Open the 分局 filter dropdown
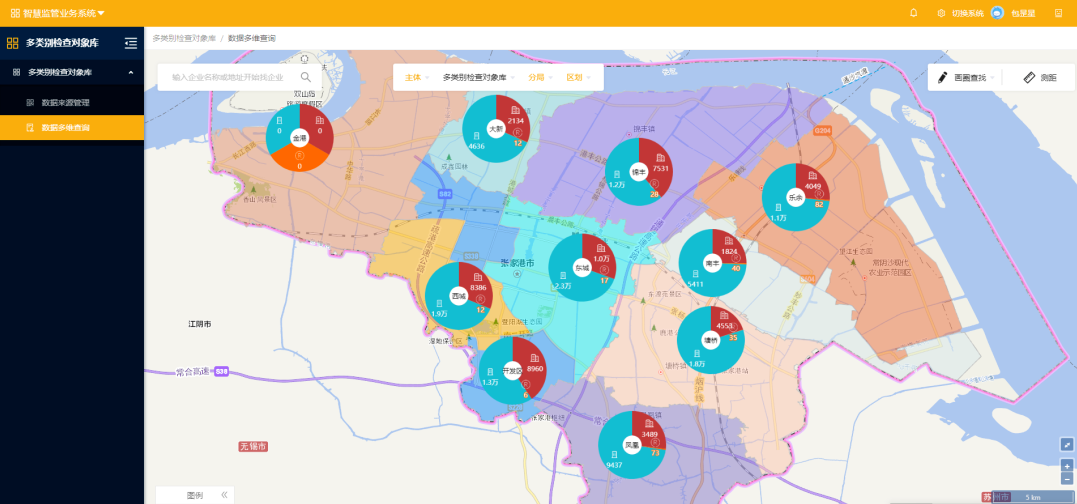This screenshot has width=1077, height=504. [x=540, y=78]
